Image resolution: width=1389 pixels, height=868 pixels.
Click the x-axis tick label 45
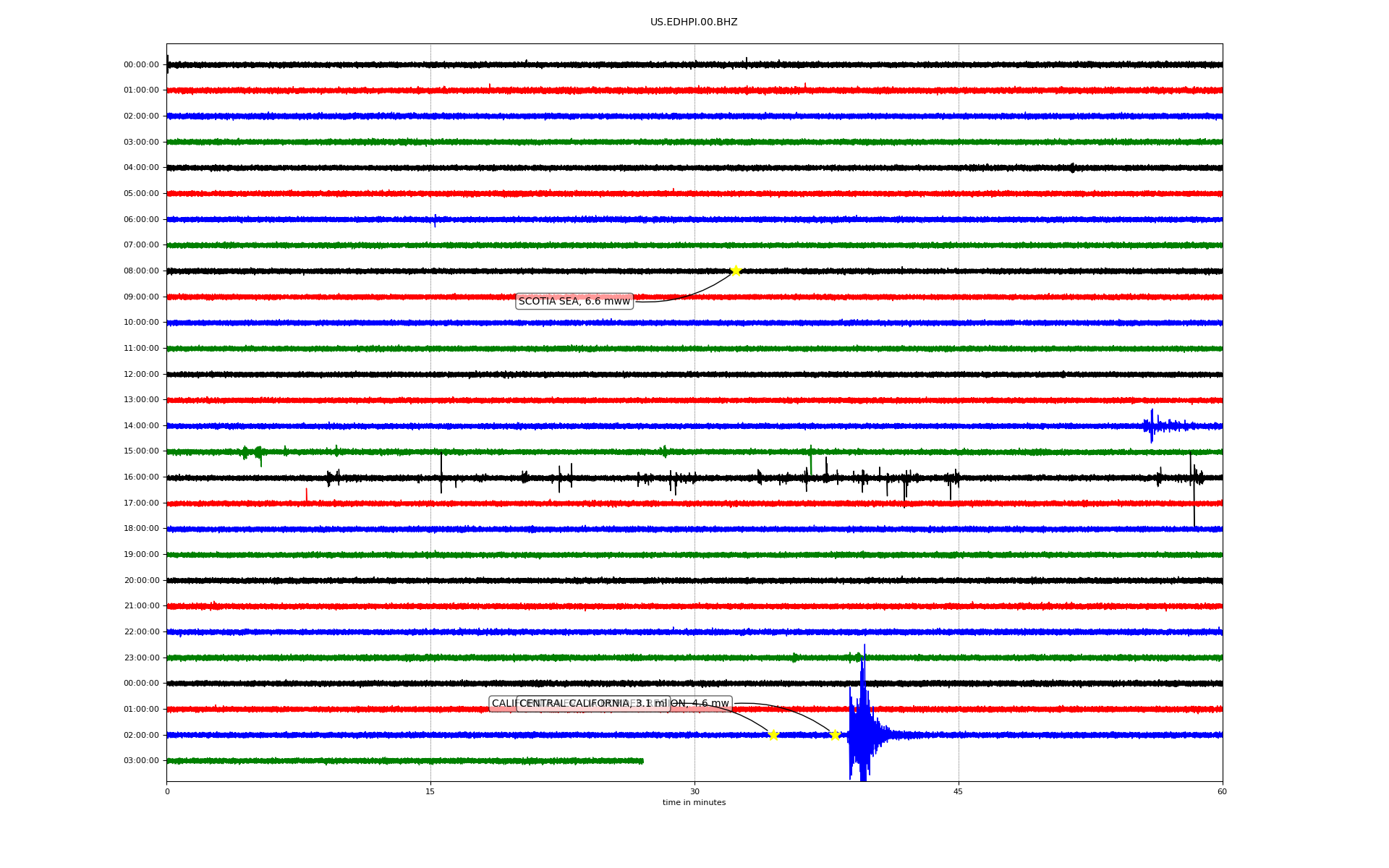click(x=959, y=791)
